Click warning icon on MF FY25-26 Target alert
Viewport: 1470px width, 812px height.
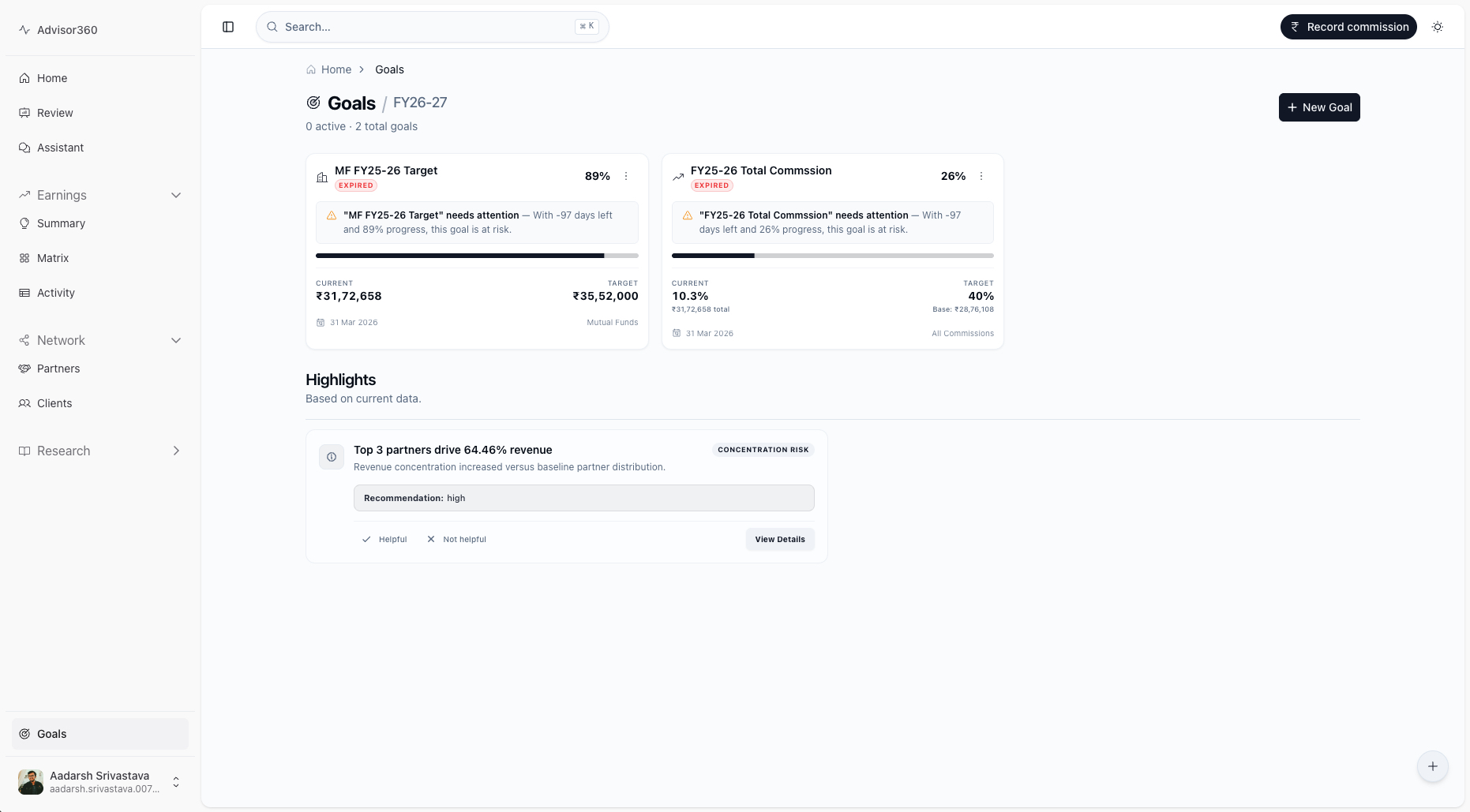[332, 215]
